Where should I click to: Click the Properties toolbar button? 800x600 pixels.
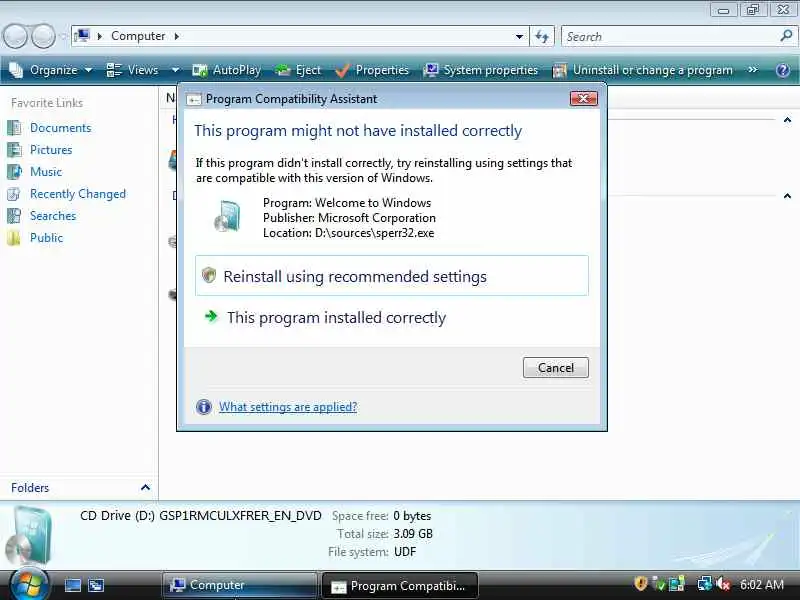pyautogui.click(x=372, y=70)
